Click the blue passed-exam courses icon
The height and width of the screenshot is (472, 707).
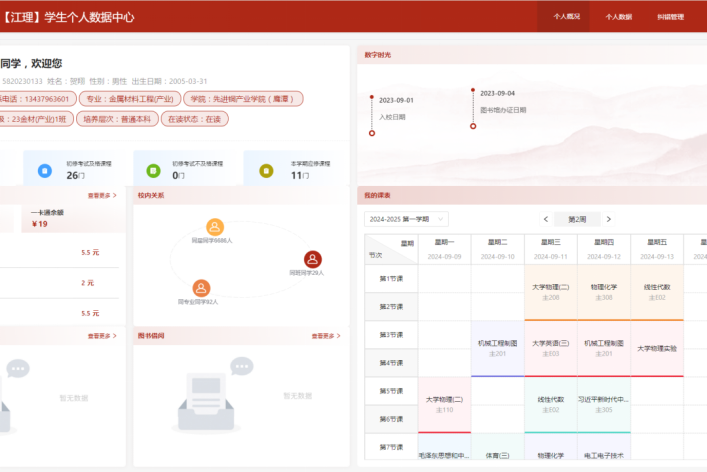(x=44, y=170)
